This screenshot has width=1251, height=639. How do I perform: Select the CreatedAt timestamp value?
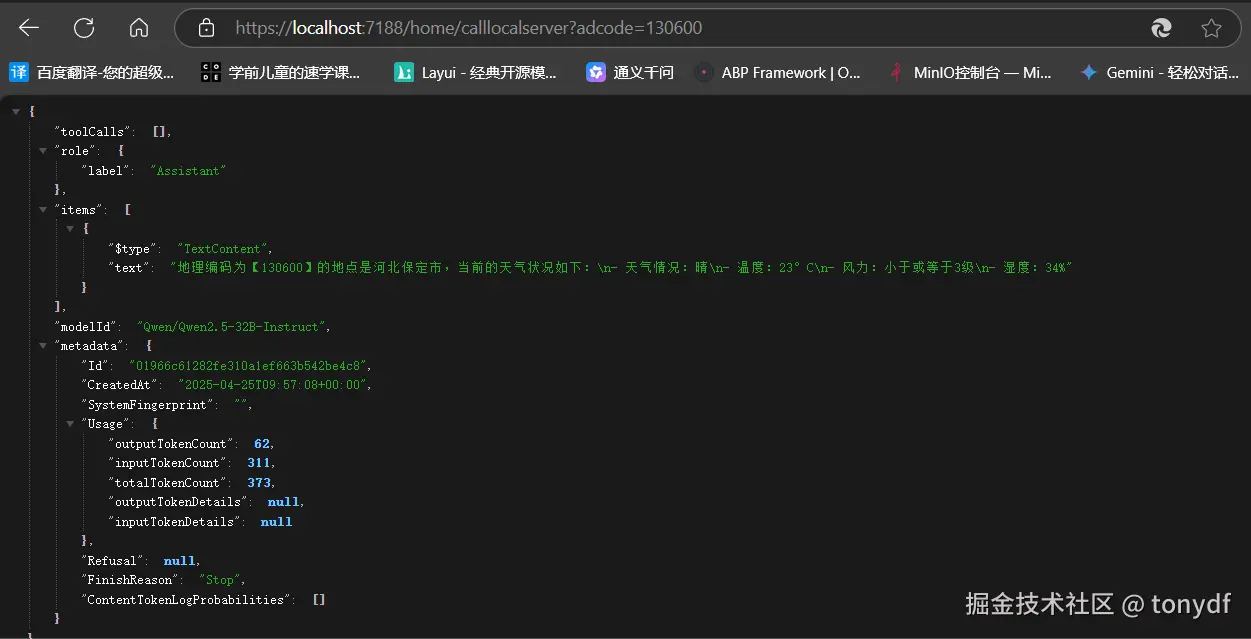pyautogui.click(x=274, y=385)
